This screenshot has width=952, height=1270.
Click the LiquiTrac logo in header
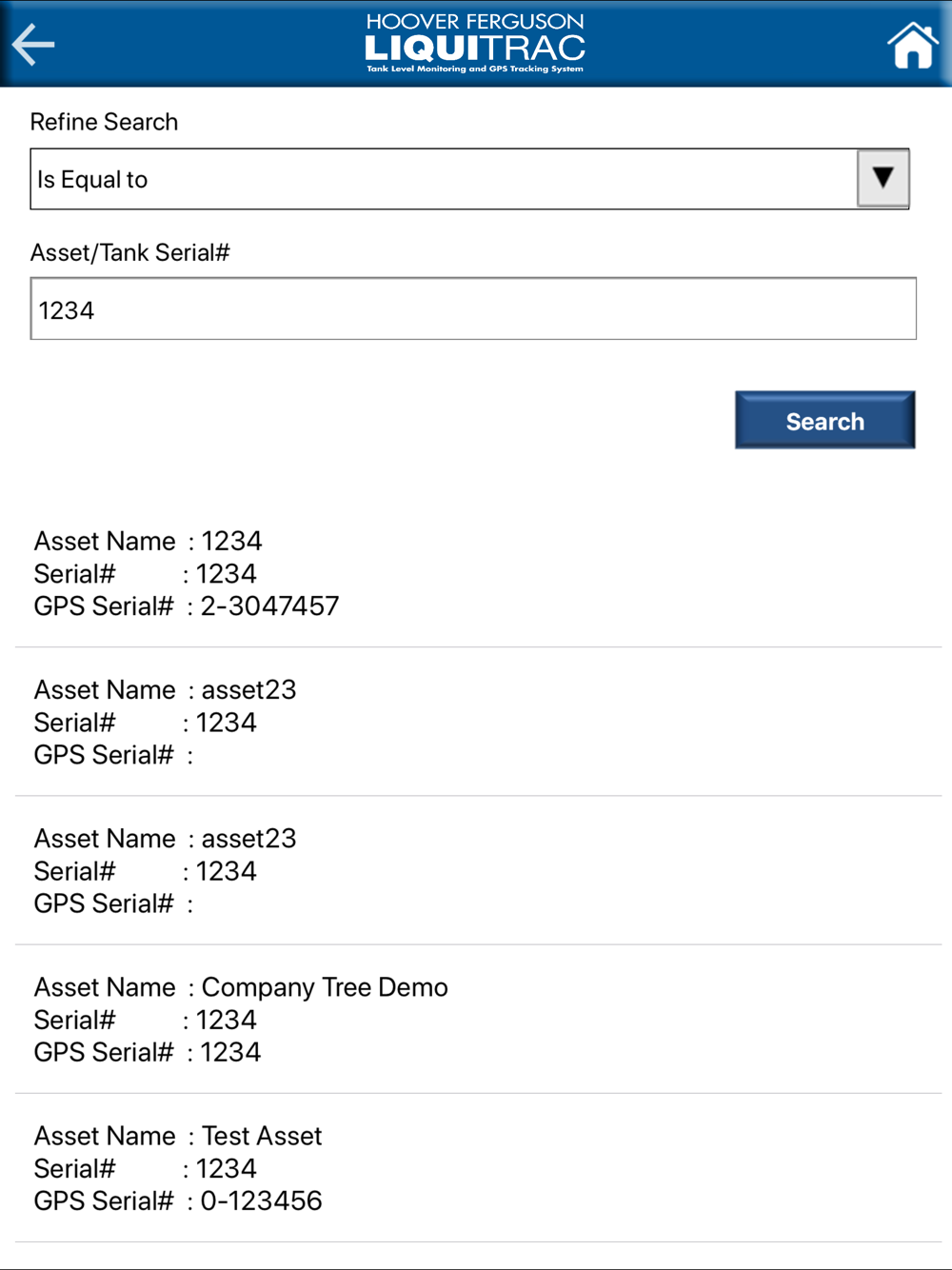tap(475, 47)
